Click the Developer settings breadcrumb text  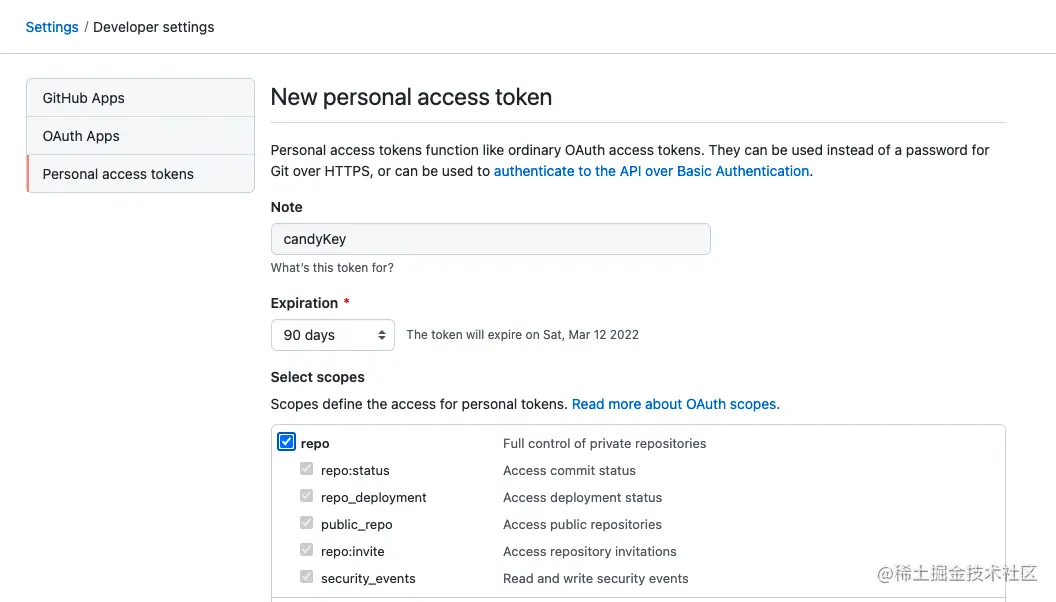(154, 27)
